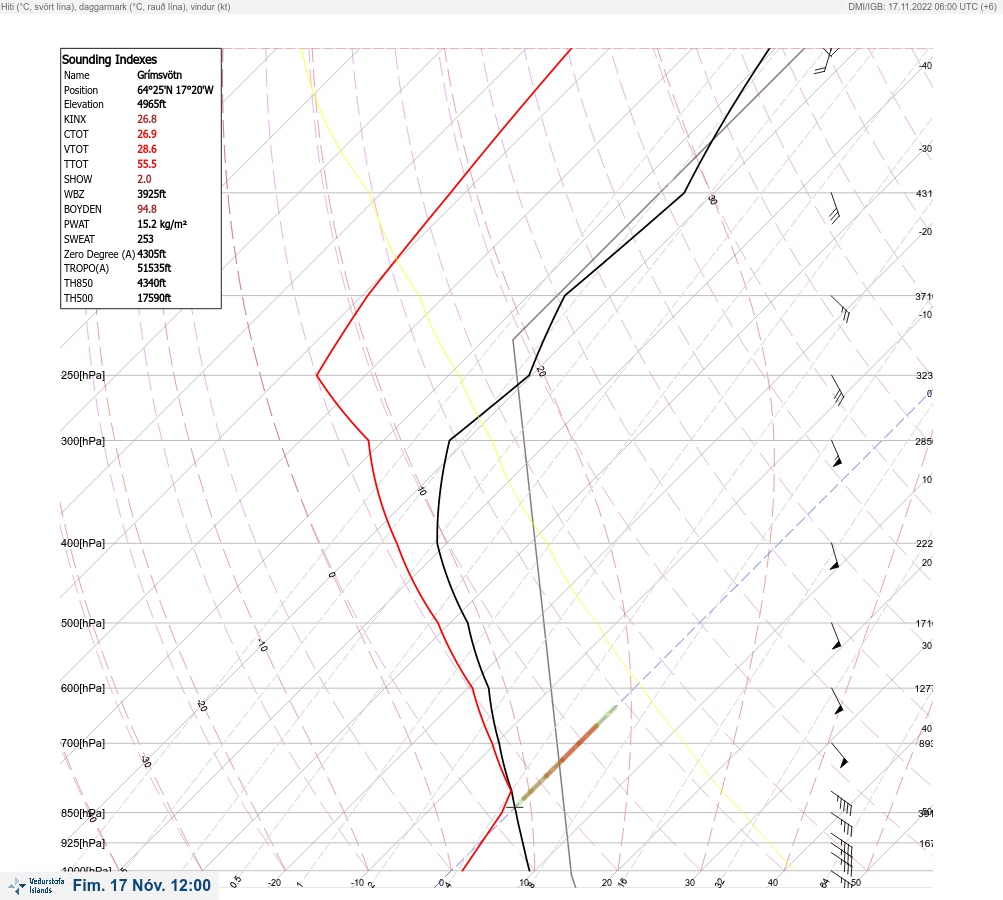Click the 925[hPa] pressure label
Image resolution: width=1003 pixels, height=900 pixels.
point(83,843)
